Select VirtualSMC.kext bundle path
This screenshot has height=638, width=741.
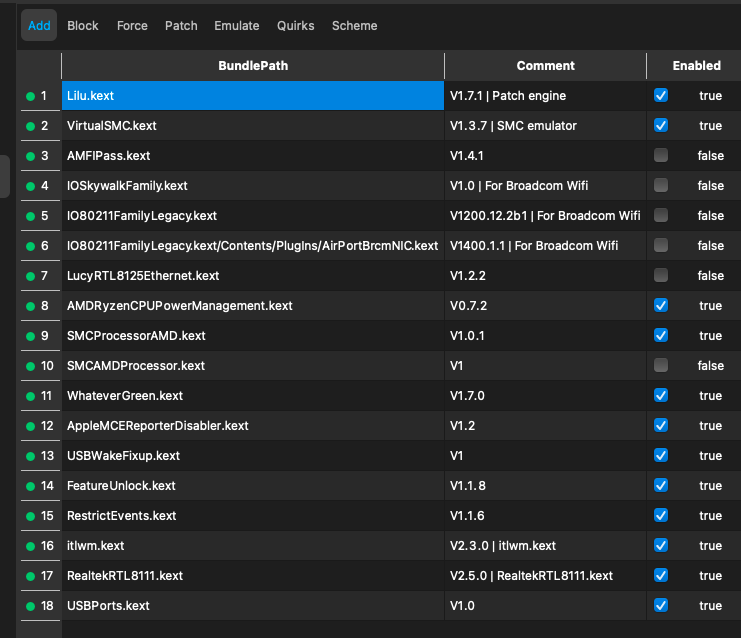pos(253,126)
